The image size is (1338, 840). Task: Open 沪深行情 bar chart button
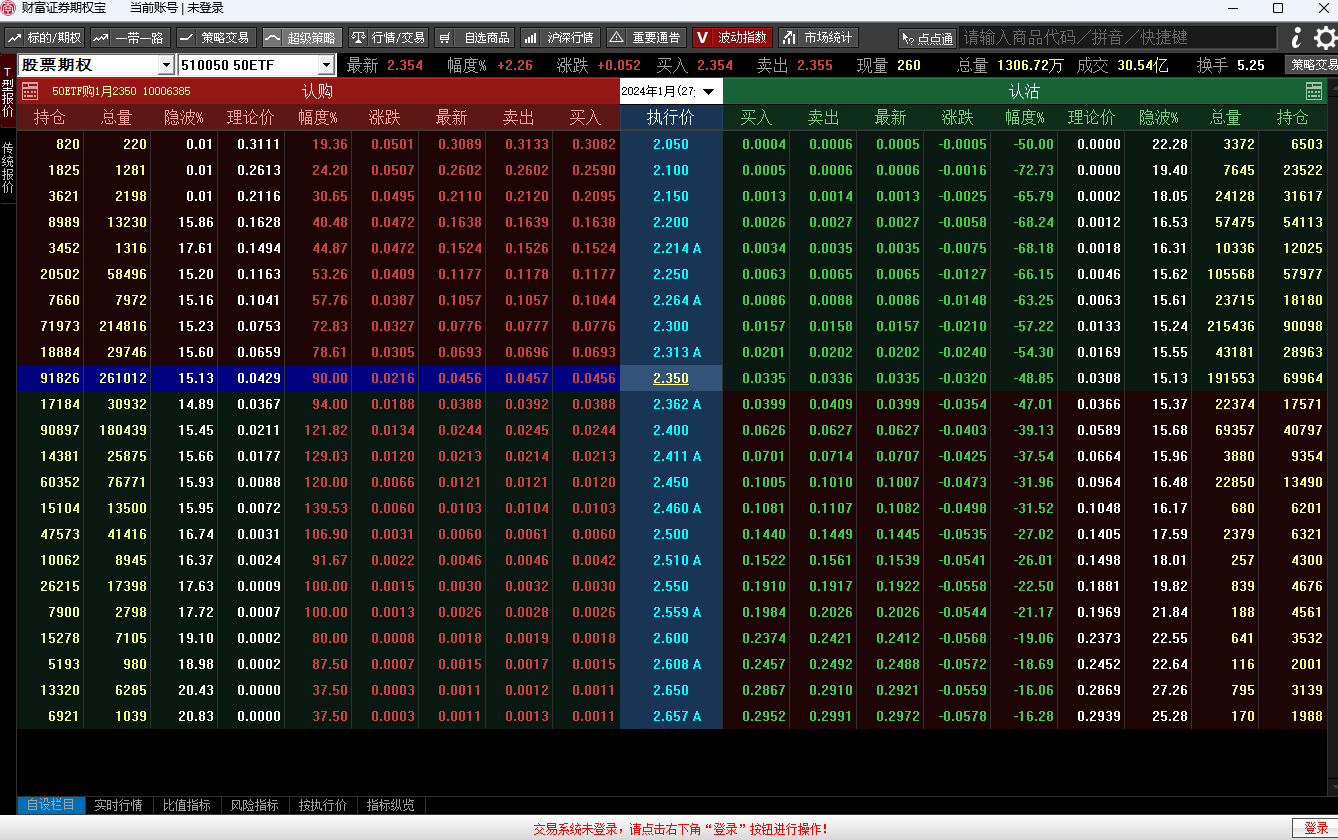(560, 38)
